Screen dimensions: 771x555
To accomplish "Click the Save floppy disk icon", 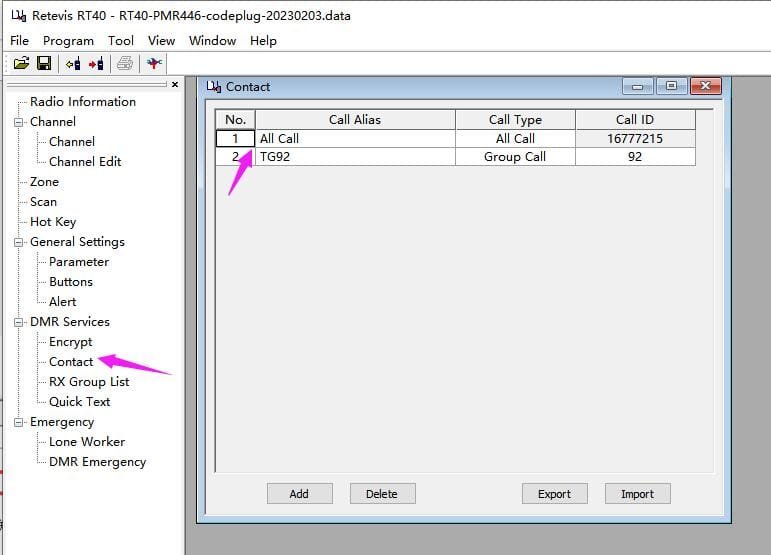I will 44,64.
